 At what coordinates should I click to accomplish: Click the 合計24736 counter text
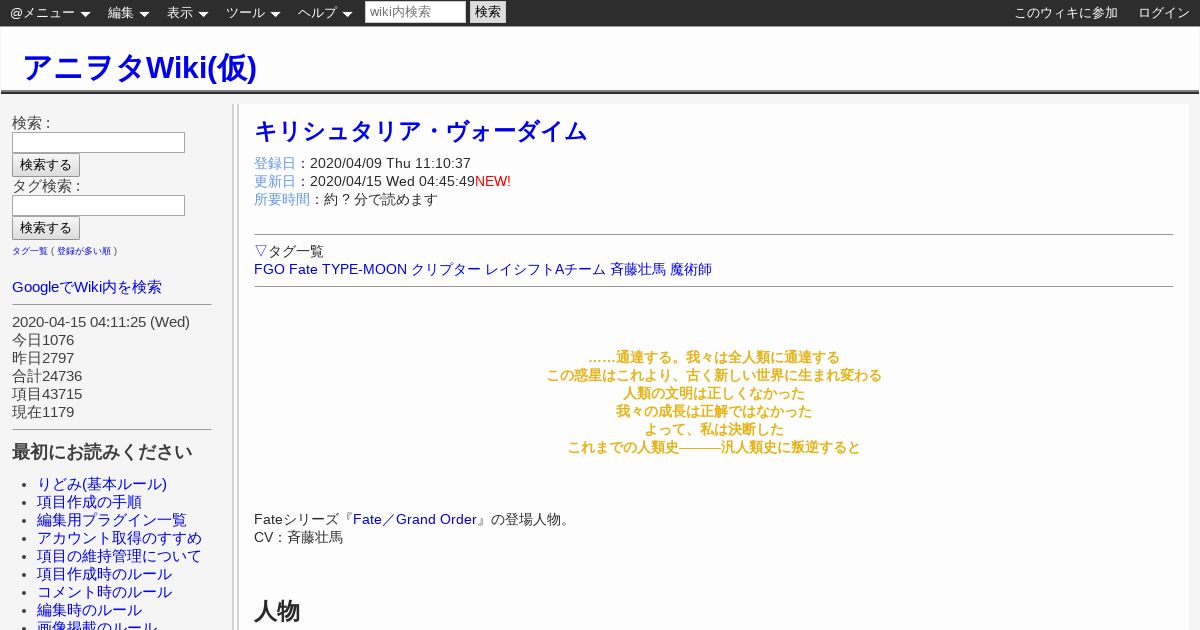47,376
